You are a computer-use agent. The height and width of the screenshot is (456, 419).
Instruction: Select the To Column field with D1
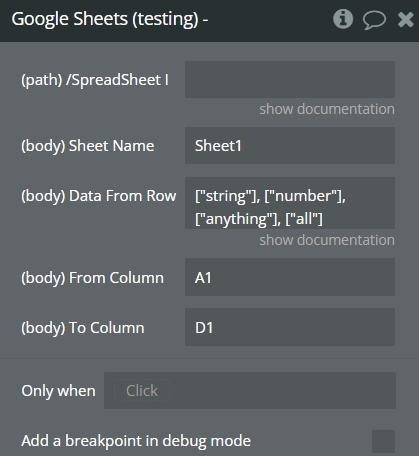click(x=290, y=327)
